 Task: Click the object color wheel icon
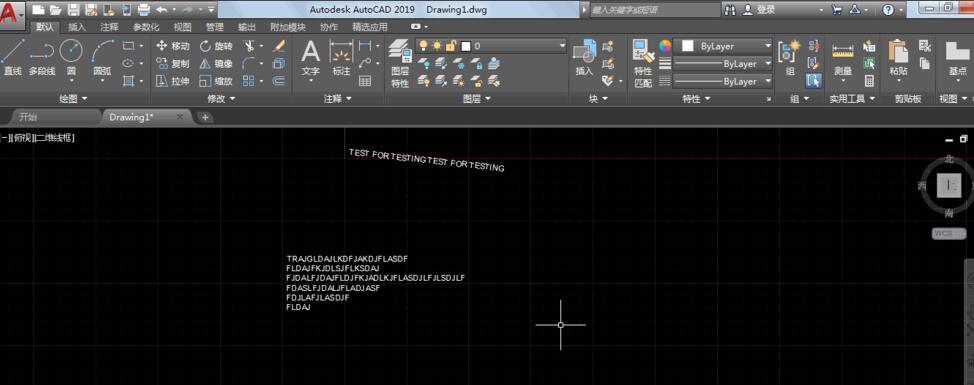pos(665,46)
